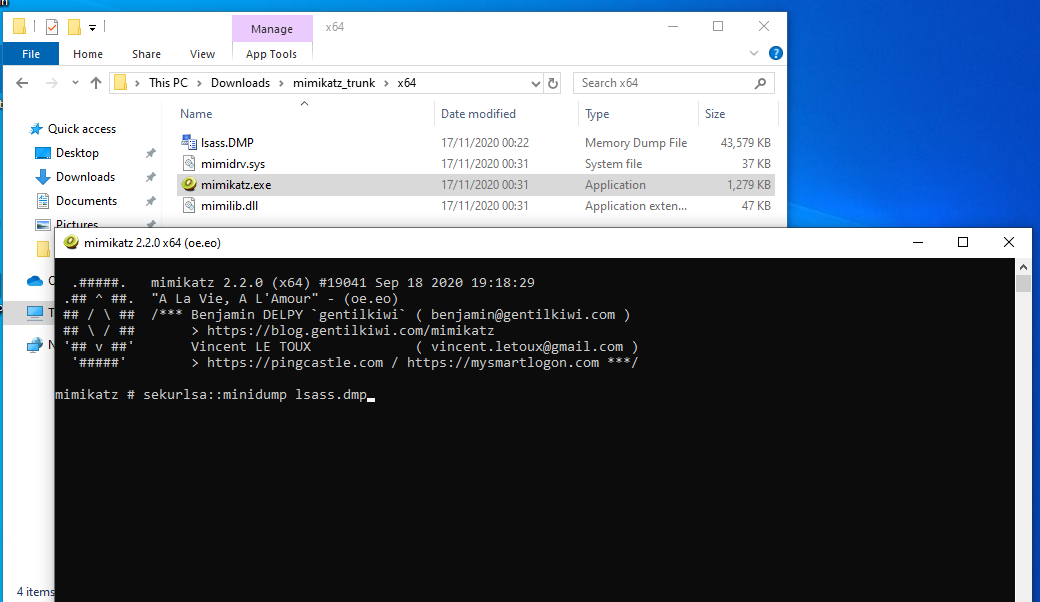Open the File tab in Explorer
The image size is (1040, 602).
coord(31,54)
